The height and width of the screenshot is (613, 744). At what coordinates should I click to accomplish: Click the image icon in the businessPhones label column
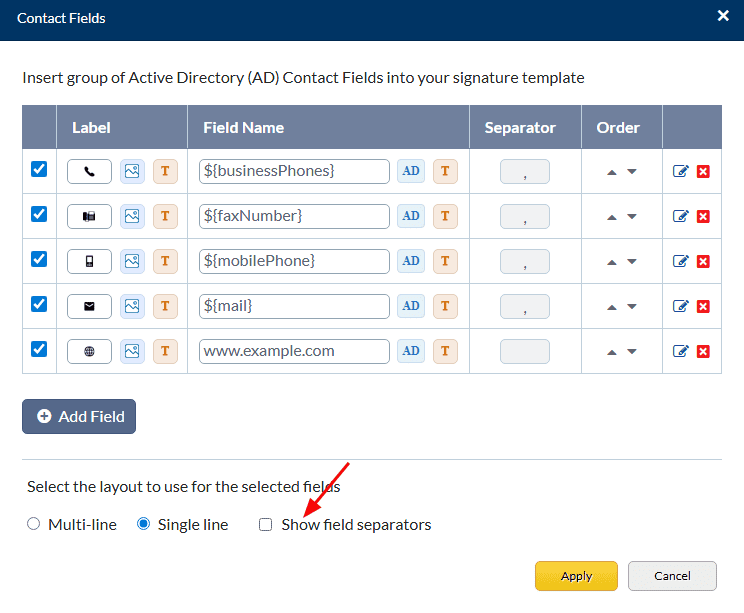pos(132,171)
